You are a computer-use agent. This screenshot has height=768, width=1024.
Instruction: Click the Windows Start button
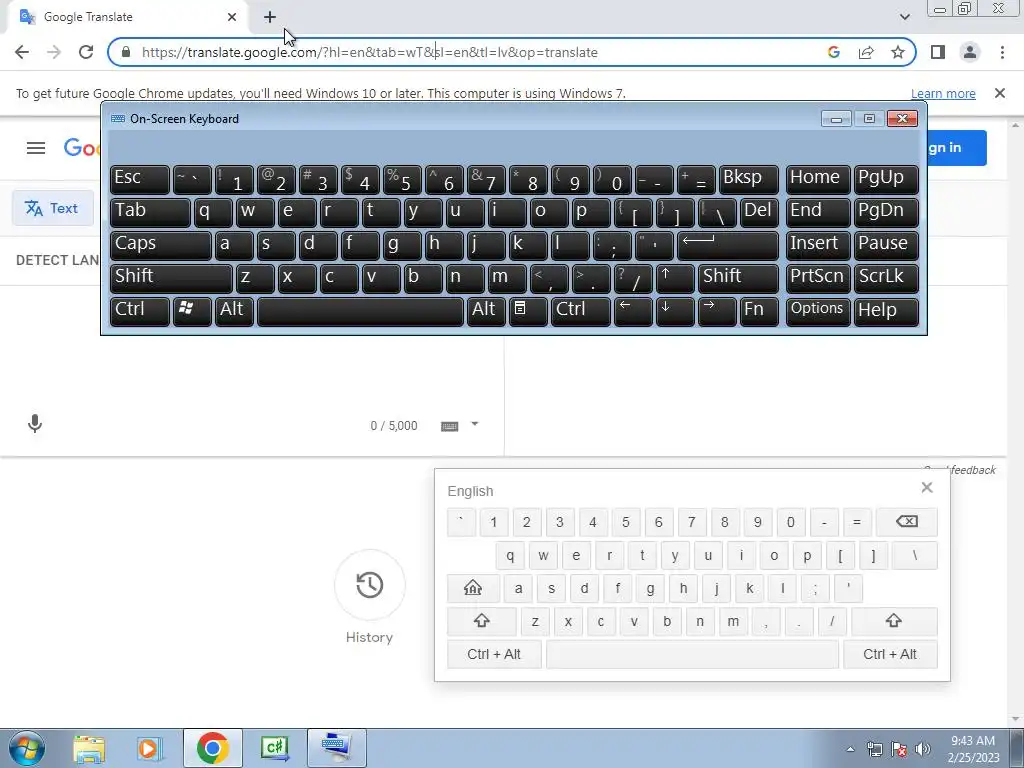[27, 748]
